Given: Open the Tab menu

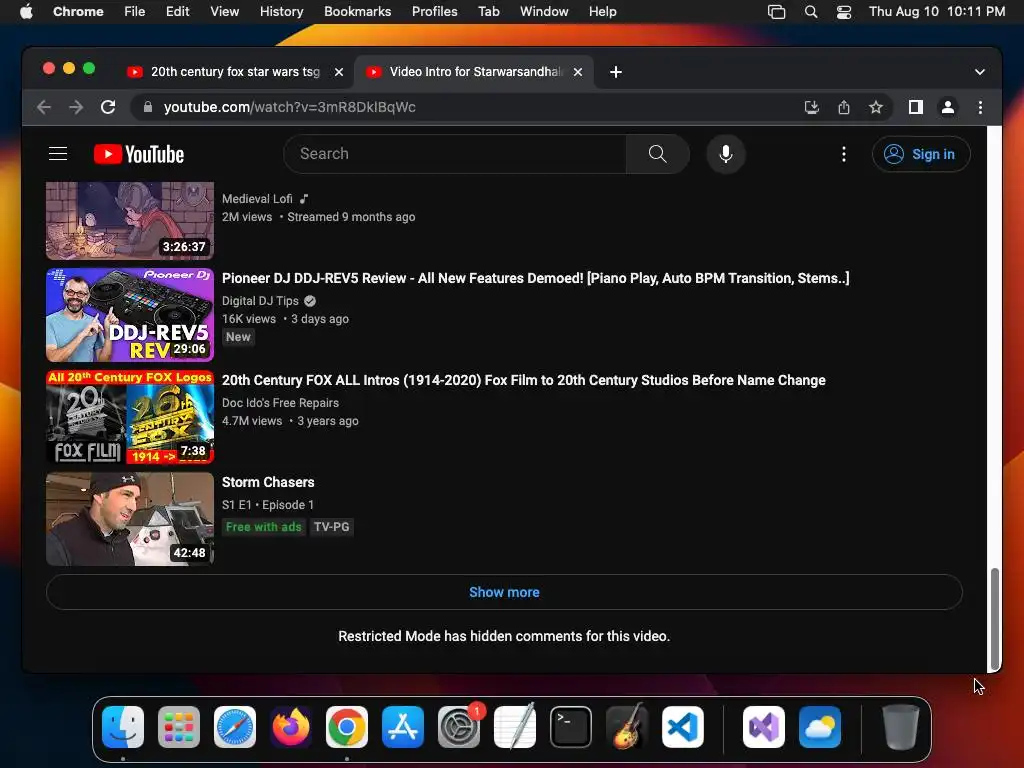Looking at the screenshot, I should click(488, 12).
